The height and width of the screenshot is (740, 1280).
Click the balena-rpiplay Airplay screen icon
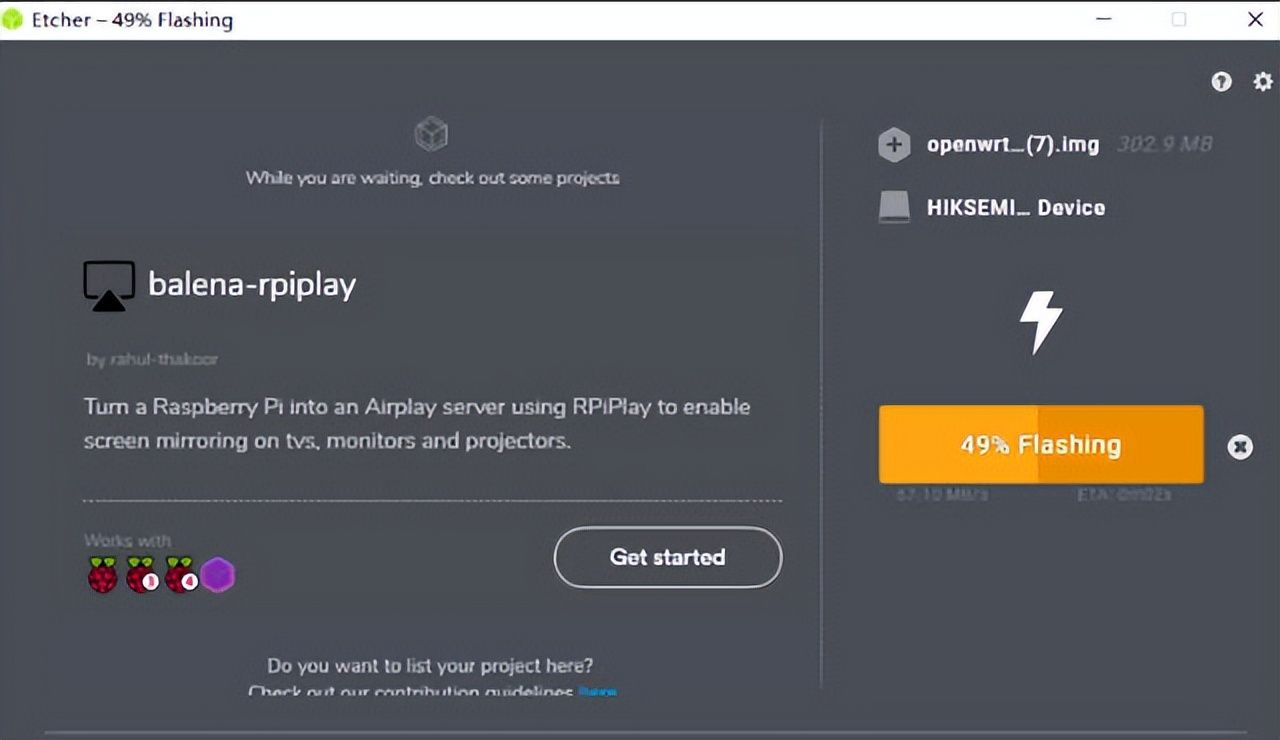(108, 285)
